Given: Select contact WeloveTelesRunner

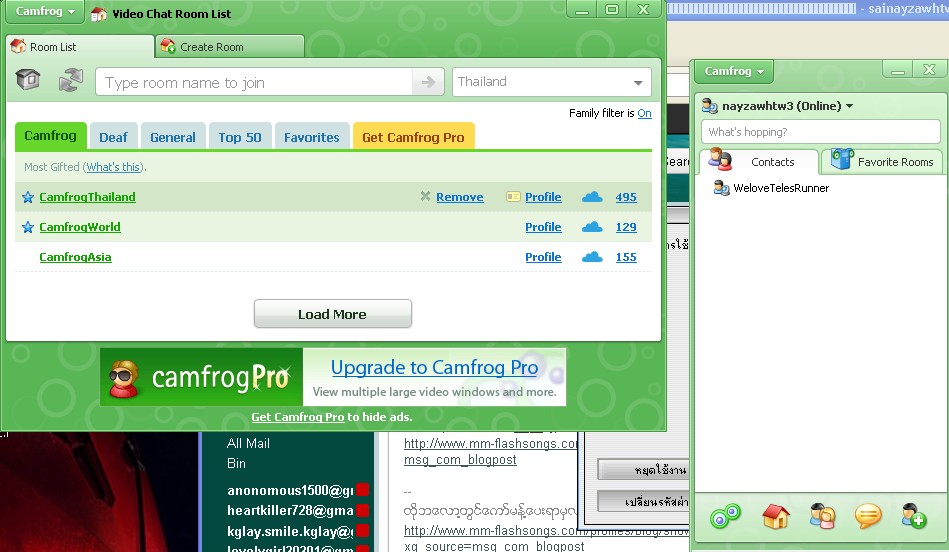Looking at the screenshot, I should pyautogui.click(x=781, y=188).
